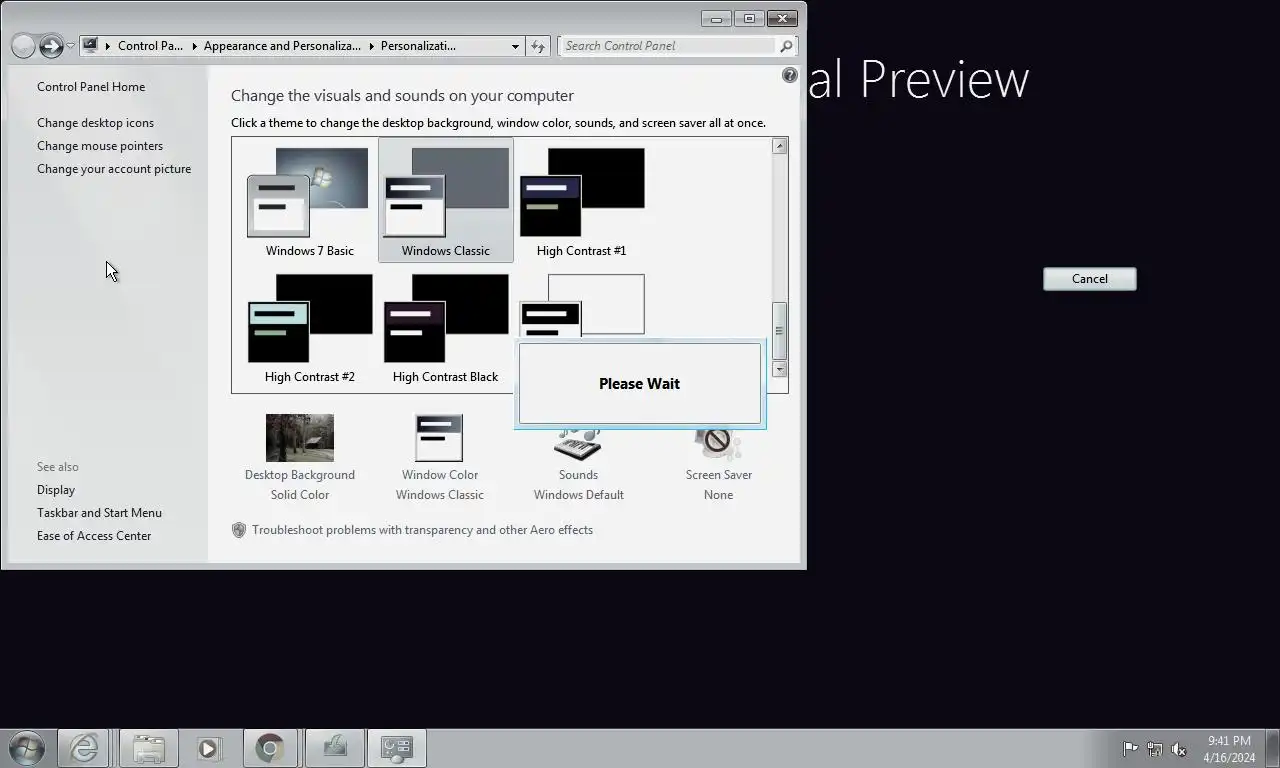Select the Windows Classic theme
The height and width of the screenshot is (768, 1280).
[x=445, y=202]
